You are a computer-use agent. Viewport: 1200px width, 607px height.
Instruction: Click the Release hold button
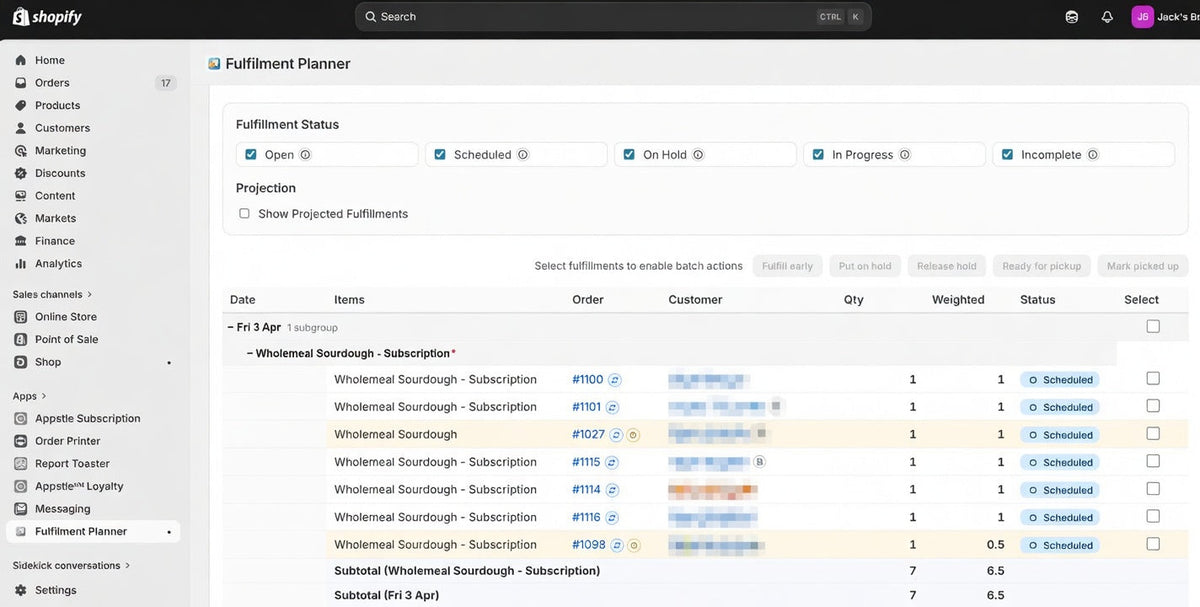947,266
